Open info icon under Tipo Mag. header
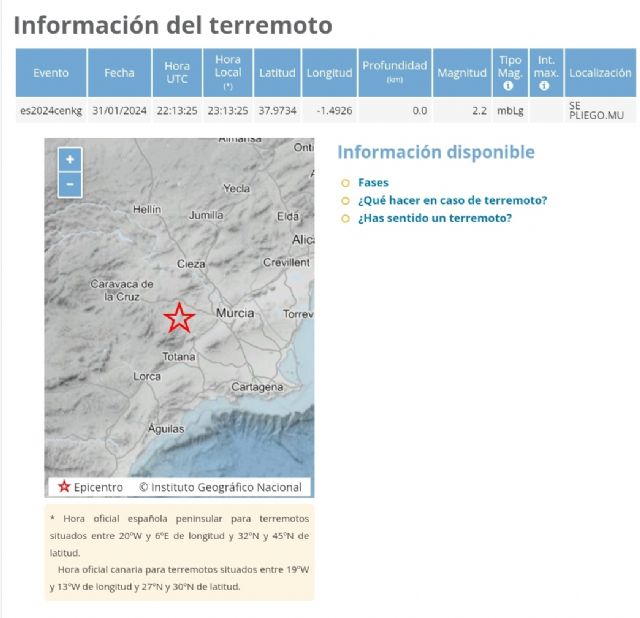The image size is (640, 618). pyautogui.click(x=509, y=86)
